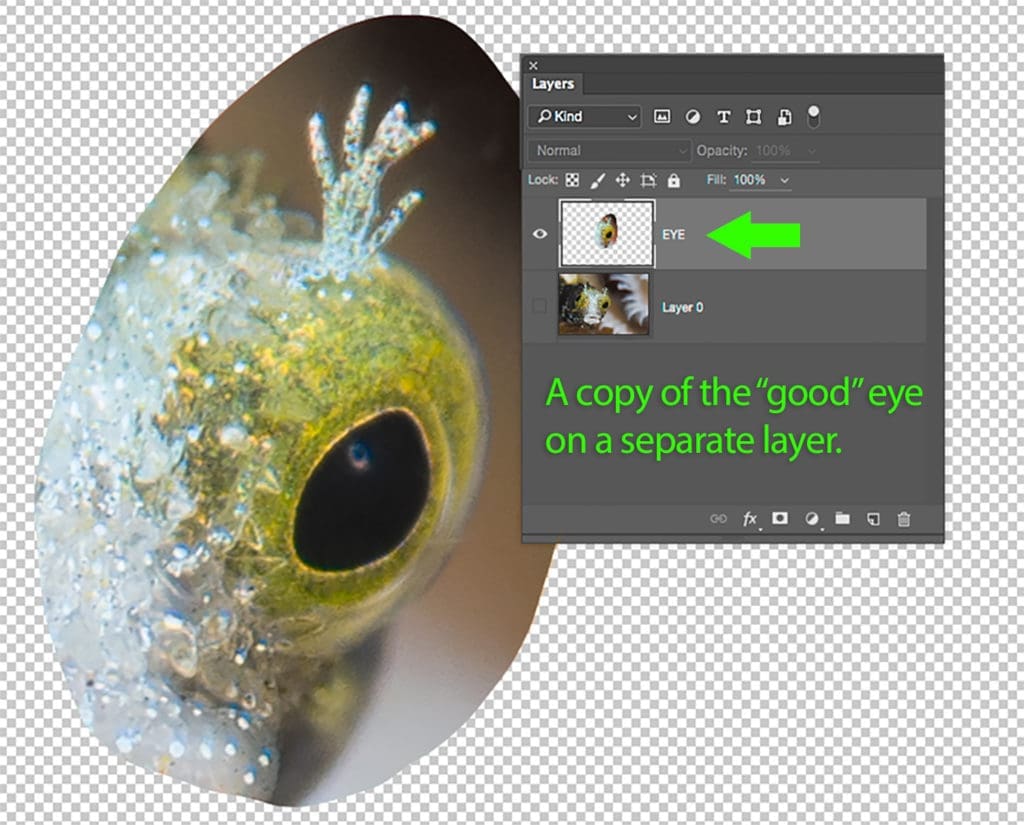Add layer mask icon
The height and width of the screenshot is (825, 1024).
click(x=780, y=519)
